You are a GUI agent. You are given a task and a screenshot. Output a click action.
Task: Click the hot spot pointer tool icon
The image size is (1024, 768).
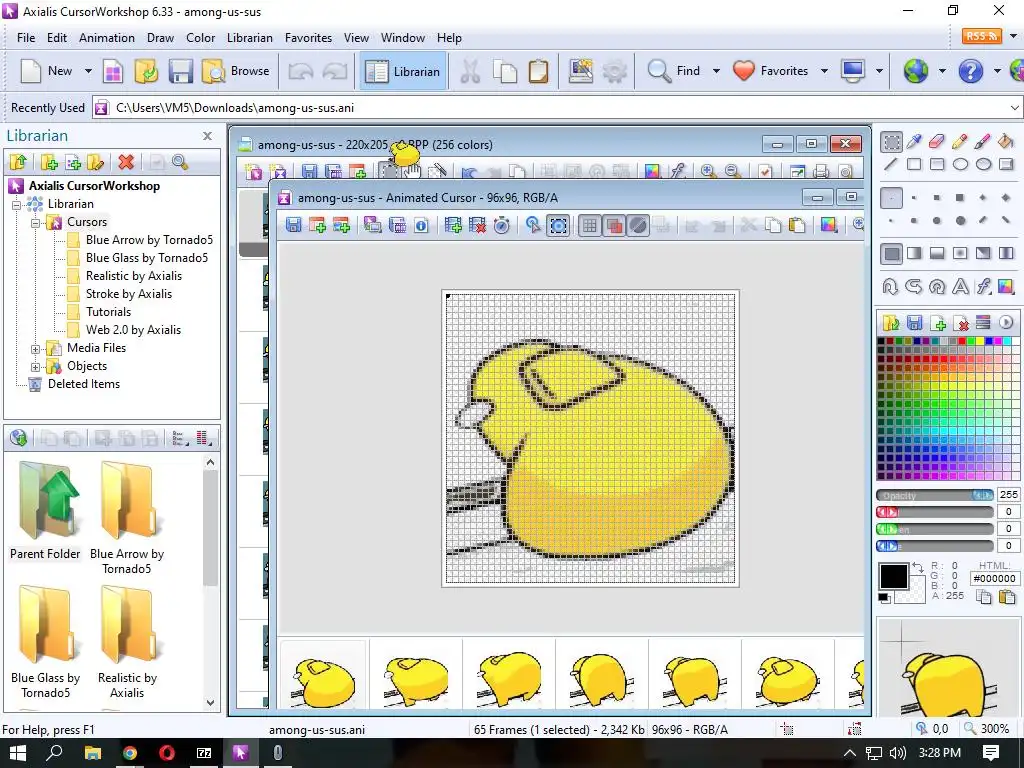coord(533,226)
